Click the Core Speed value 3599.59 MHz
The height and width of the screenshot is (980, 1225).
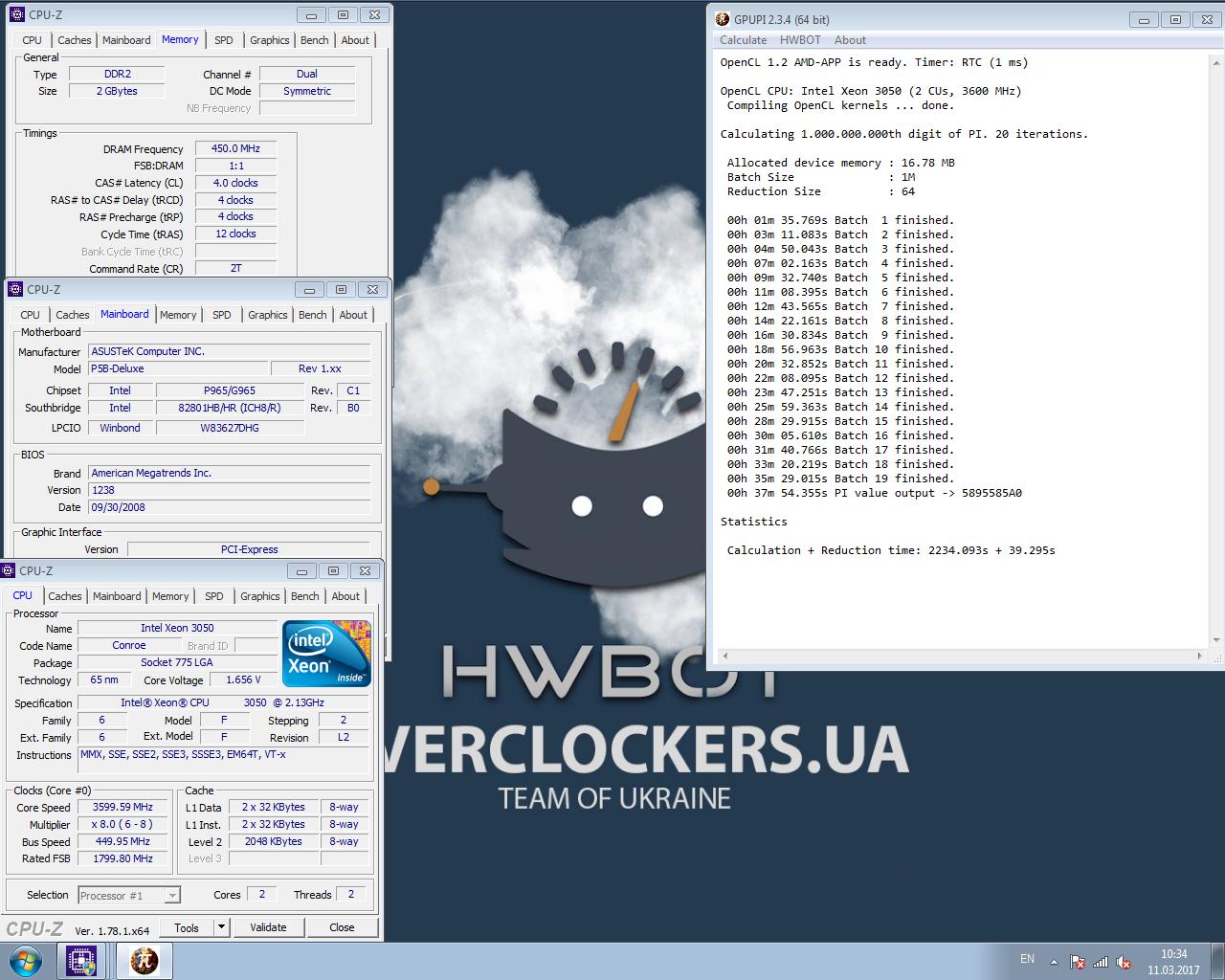pos(122,807)
